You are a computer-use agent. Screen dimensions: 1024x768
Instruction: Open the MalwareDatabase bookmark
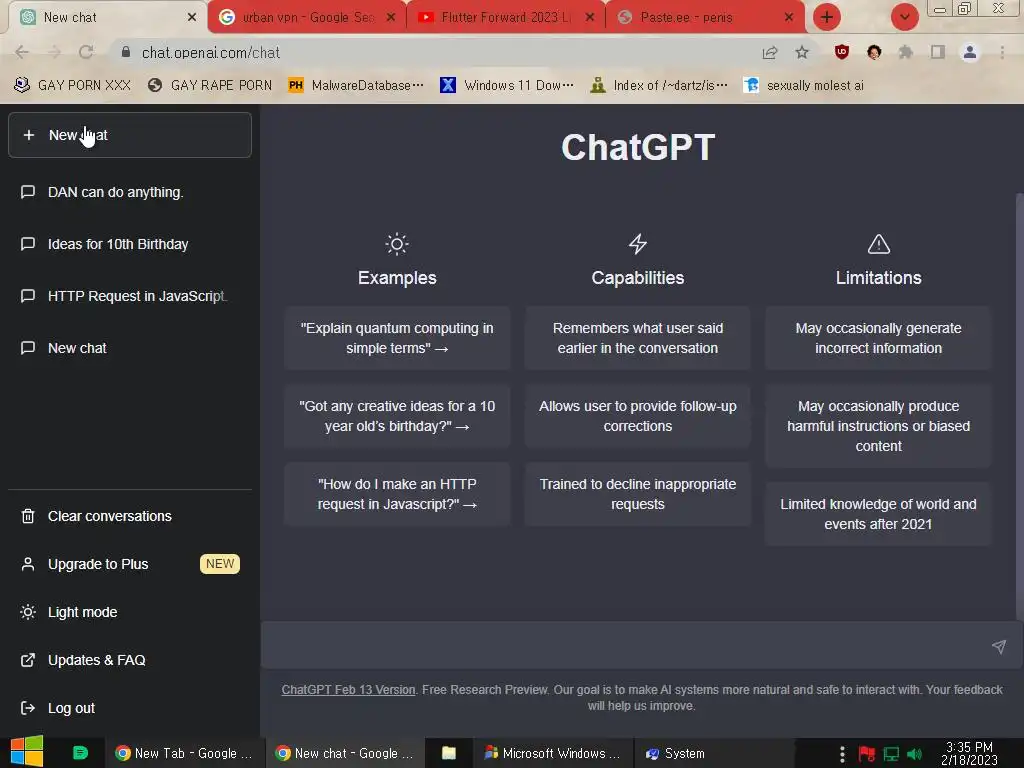[356, 85]
